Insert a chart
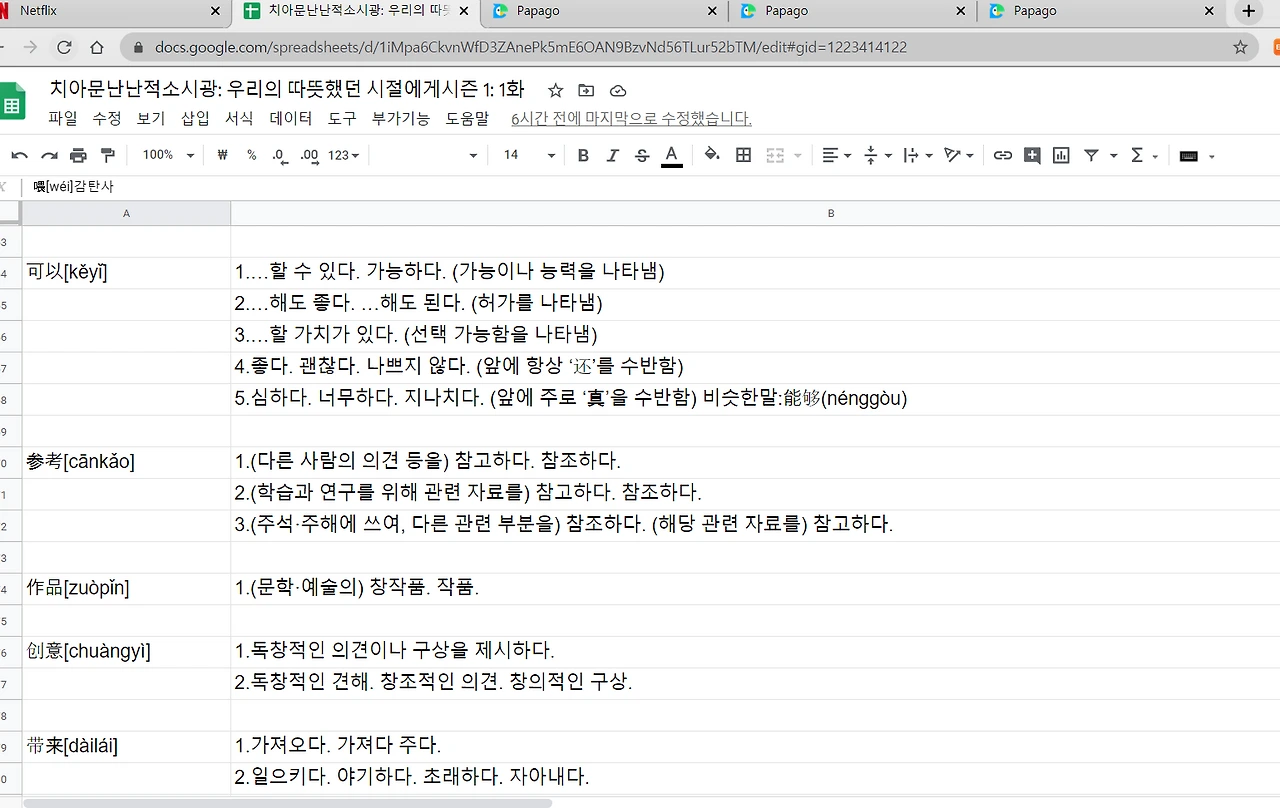The height and width of the screenshot is (808, 1280). click(1060, 155)
